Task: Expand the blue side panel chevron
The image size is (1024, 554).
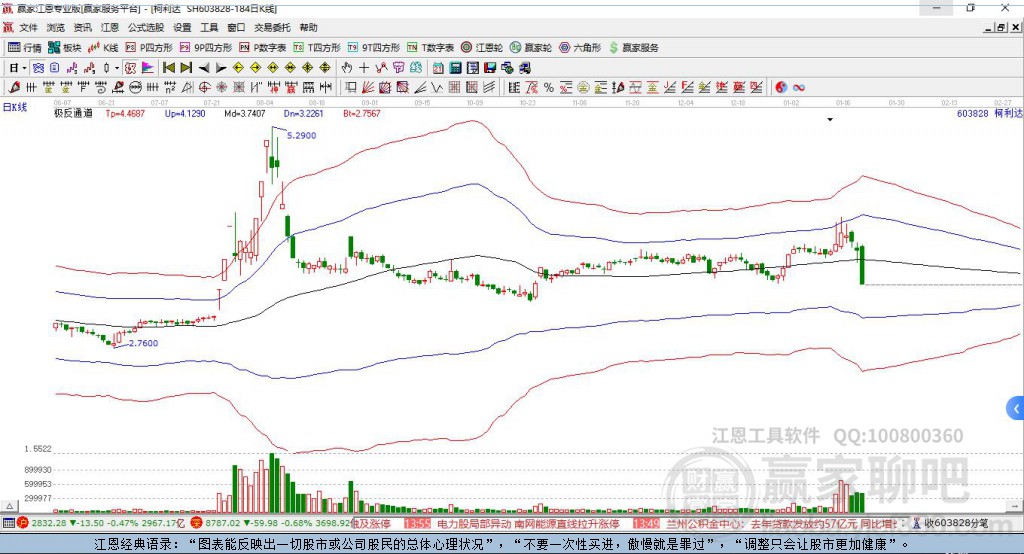Action: coord(1016,410)
